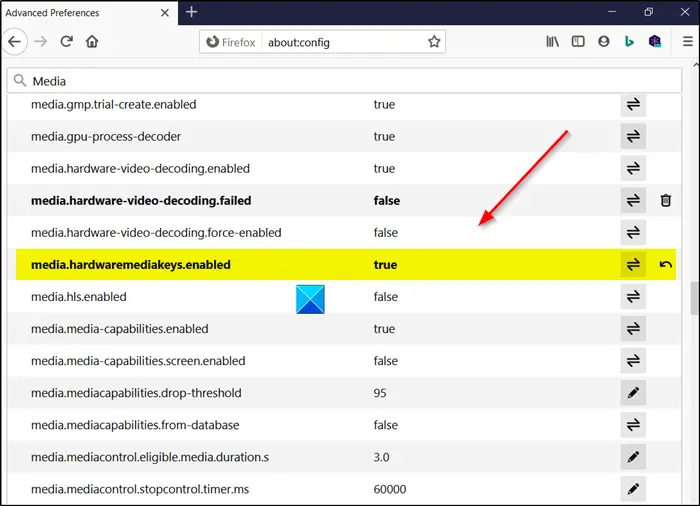The image size is (700, 506).
Task: Open the purple extension icon in toolbar
Action: click(655, 42)
